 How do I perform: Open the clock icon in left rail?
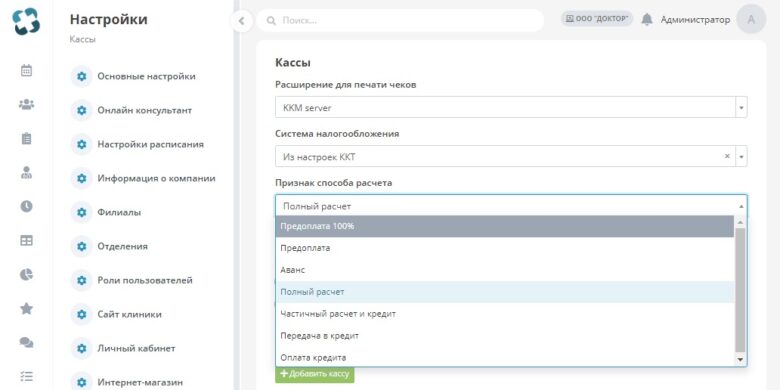(x=26, y=206)
